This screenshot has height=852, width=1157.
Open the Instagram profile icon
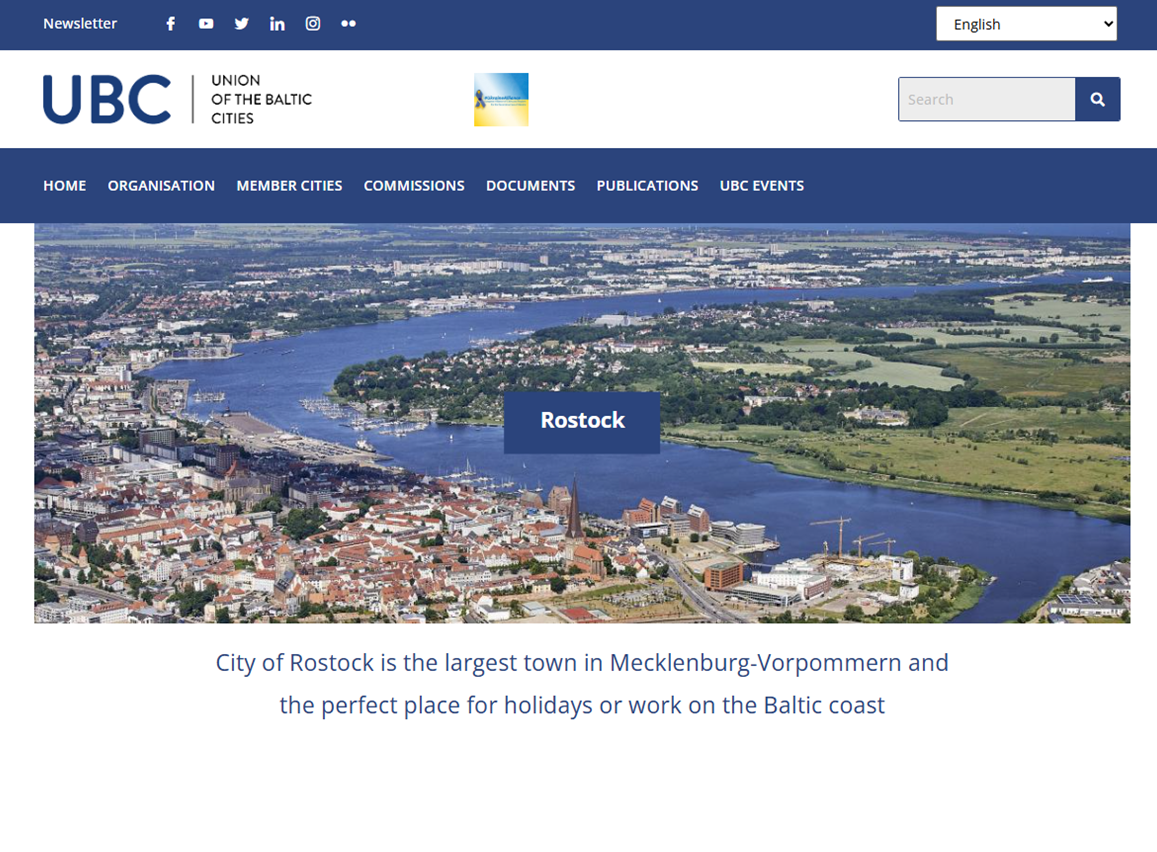point(313,24)
